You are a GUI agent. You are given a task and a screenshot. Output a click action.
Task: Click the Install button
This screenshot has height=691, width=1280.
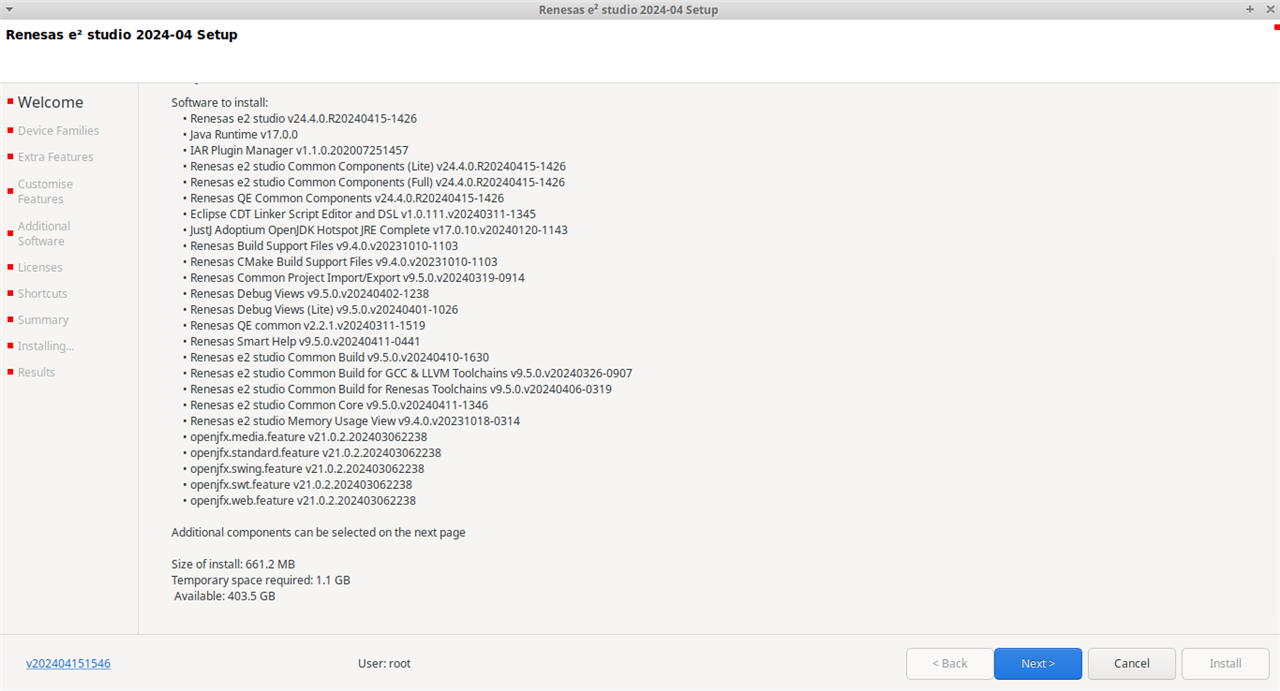click(1225, 663)
